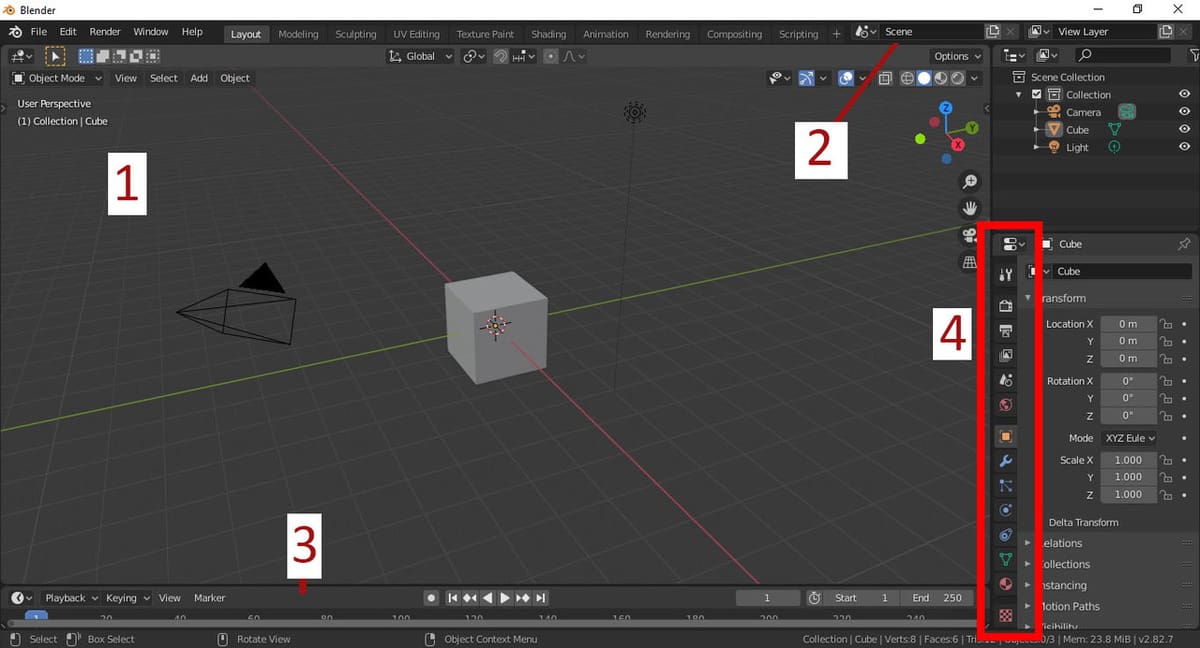Toggle auto keying record button
Viewport: 1200px width, 648px height.
pyautogui.click(x=431, y=598)
